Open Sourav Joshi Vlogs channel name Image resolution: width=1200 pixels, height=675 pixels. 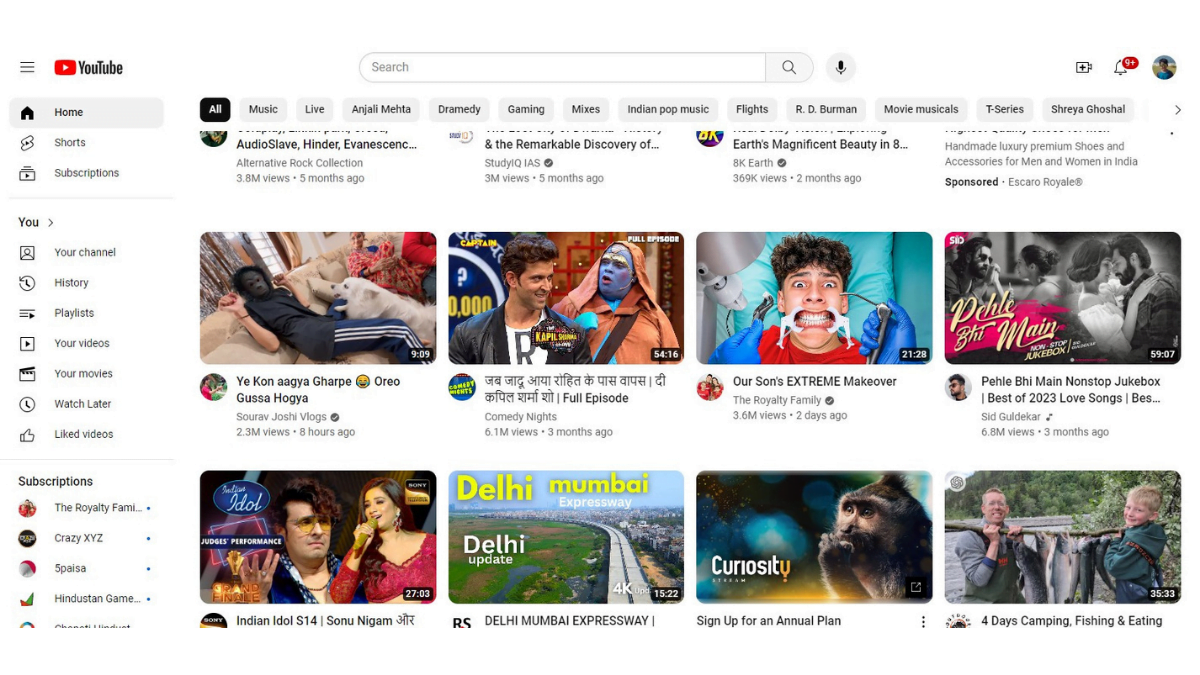point(281,417)
